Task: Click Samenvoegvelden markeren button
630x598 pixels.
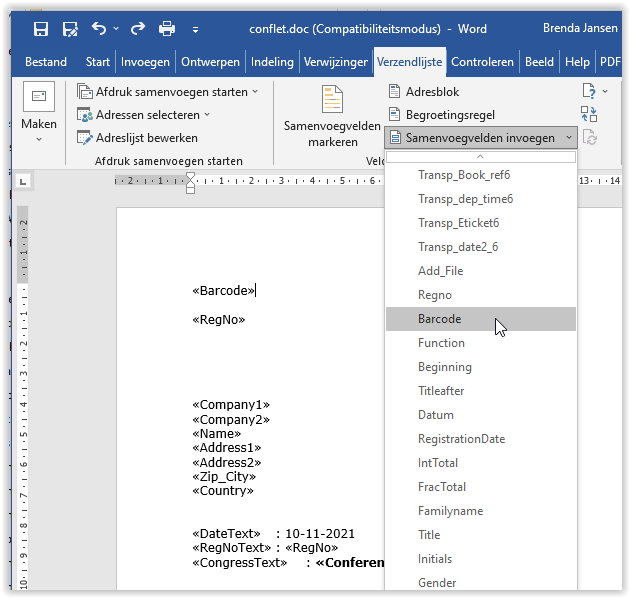Action: (332, 117)
